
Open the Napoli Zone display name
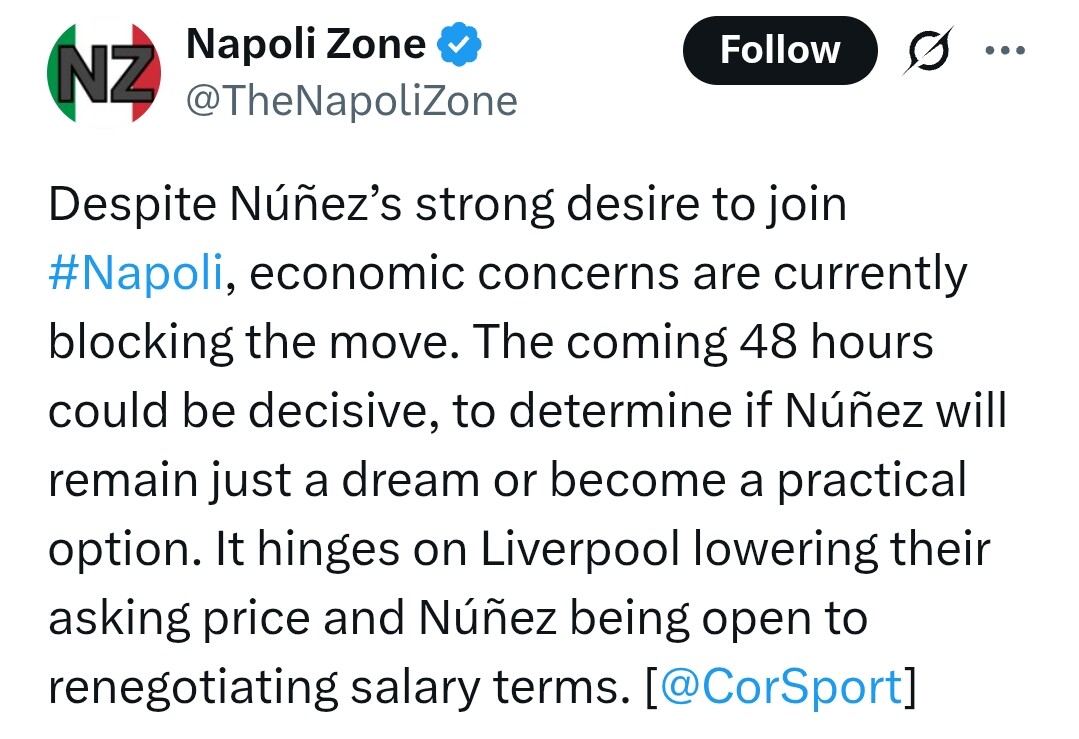coord(306,43)
